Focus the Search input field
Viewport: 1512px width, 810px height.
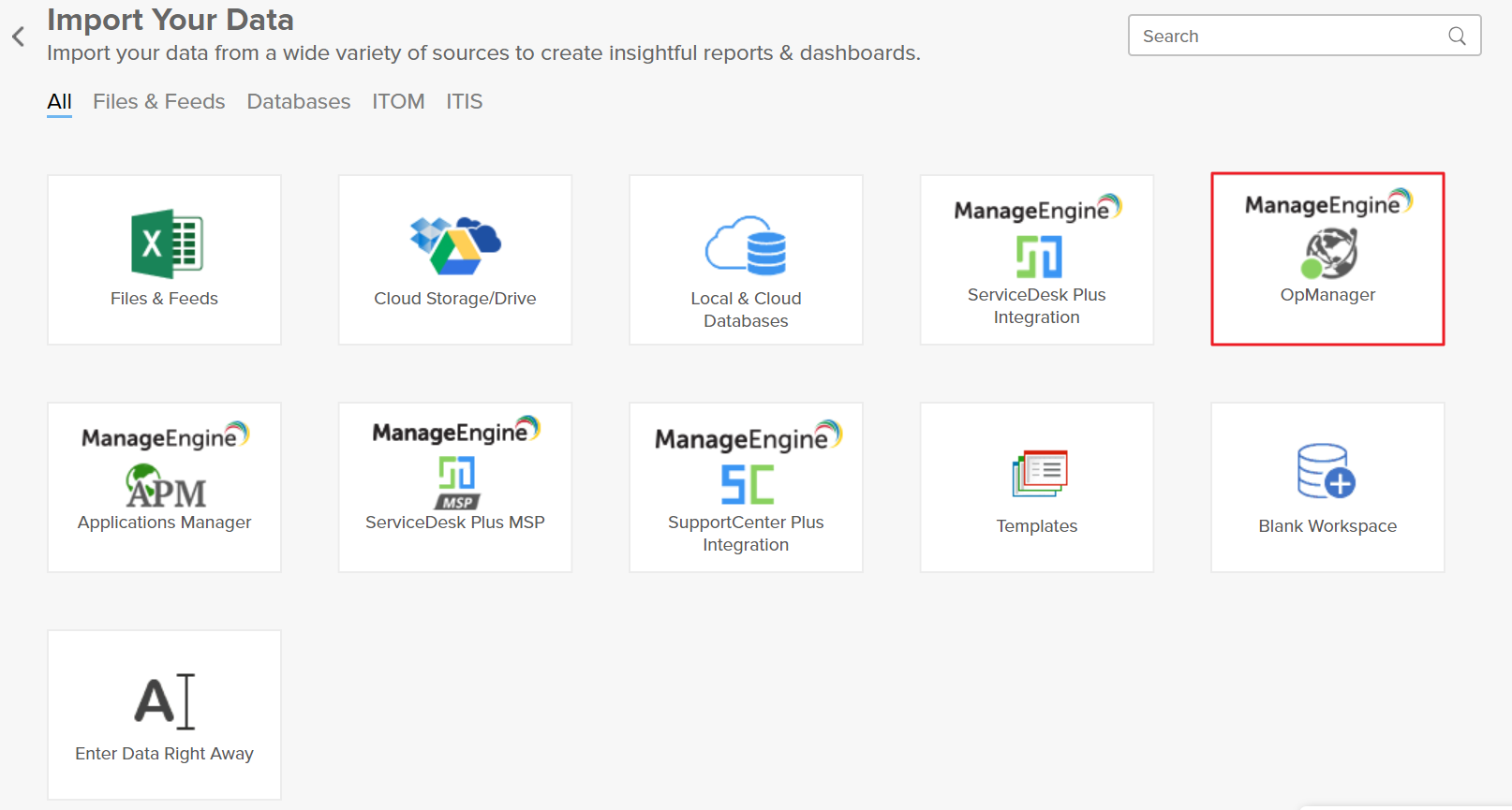(1304, 36)
